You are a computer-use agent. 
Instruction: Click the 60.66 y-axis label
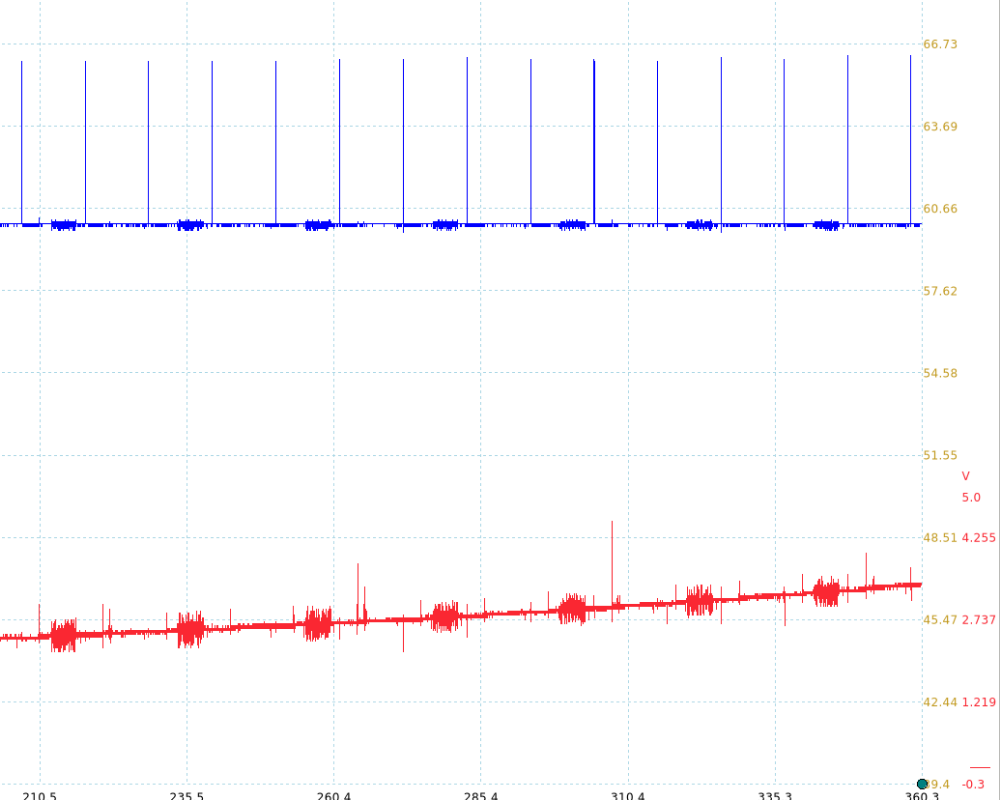point(940,208)
